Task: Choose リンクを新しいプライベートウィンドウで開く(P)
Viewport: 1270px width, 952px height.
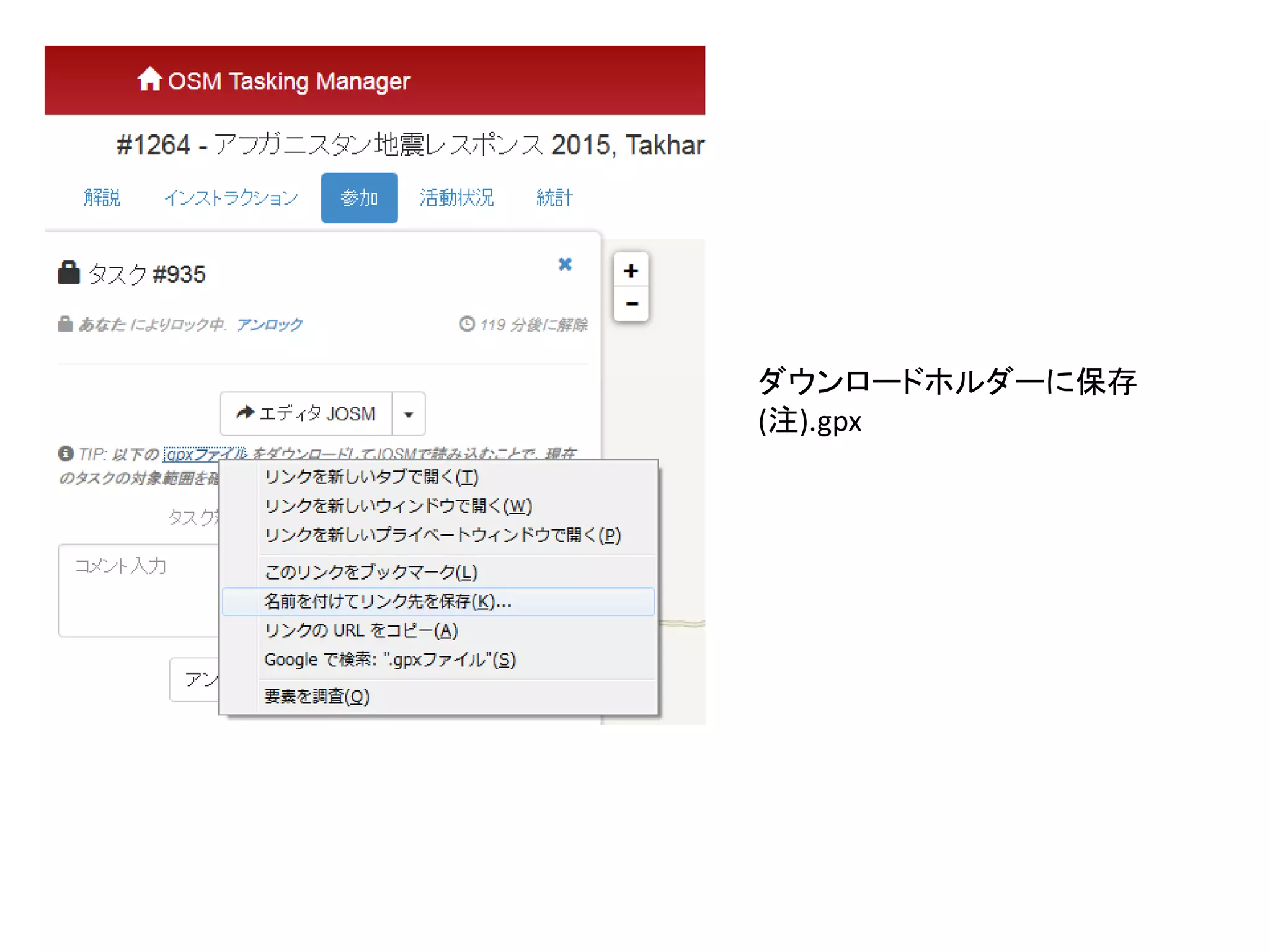Action: pos(438,535)
